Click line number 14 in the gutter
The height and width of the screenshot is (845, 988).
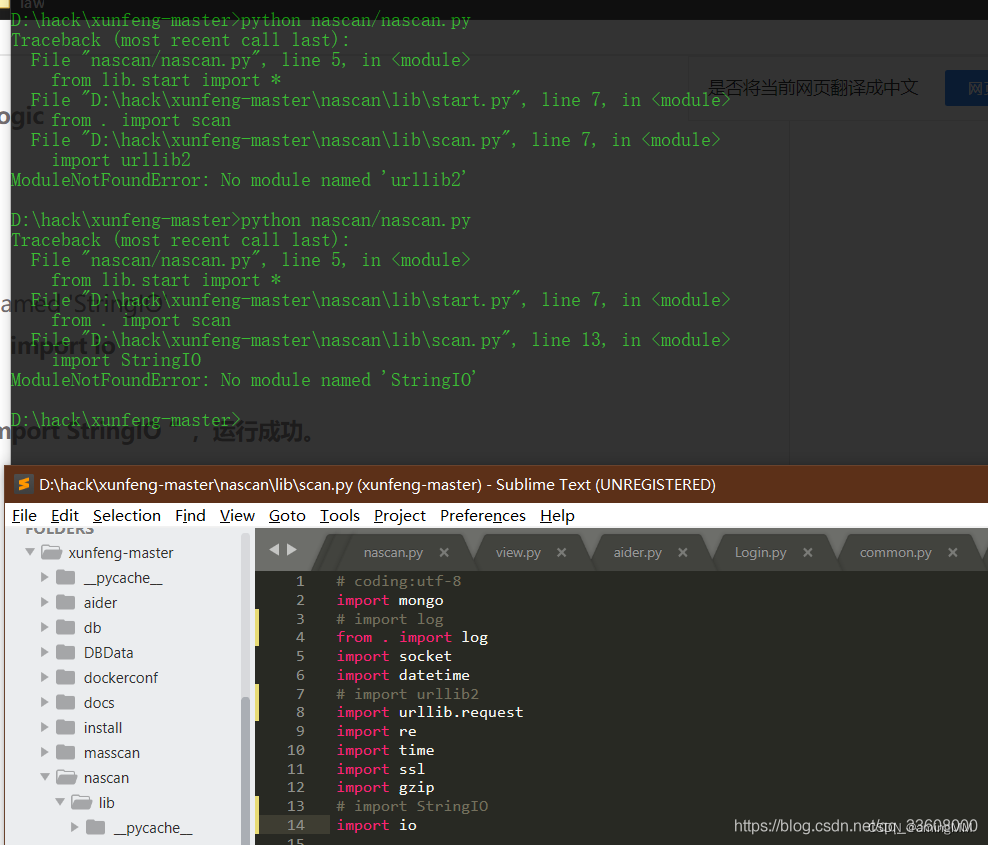point(296,825)
